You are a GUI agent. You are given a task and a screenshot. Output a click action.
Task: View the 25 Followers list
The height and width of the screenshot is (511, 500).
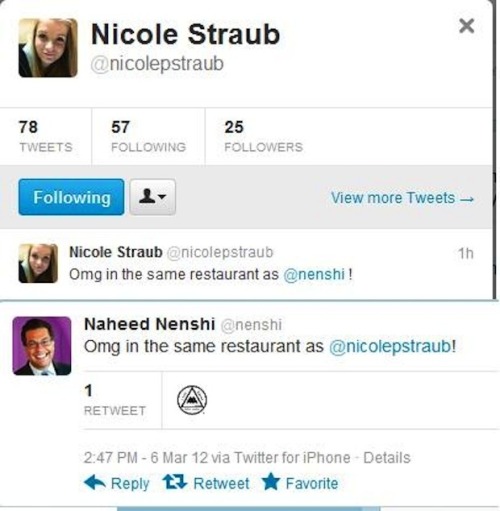coord(263,136)
